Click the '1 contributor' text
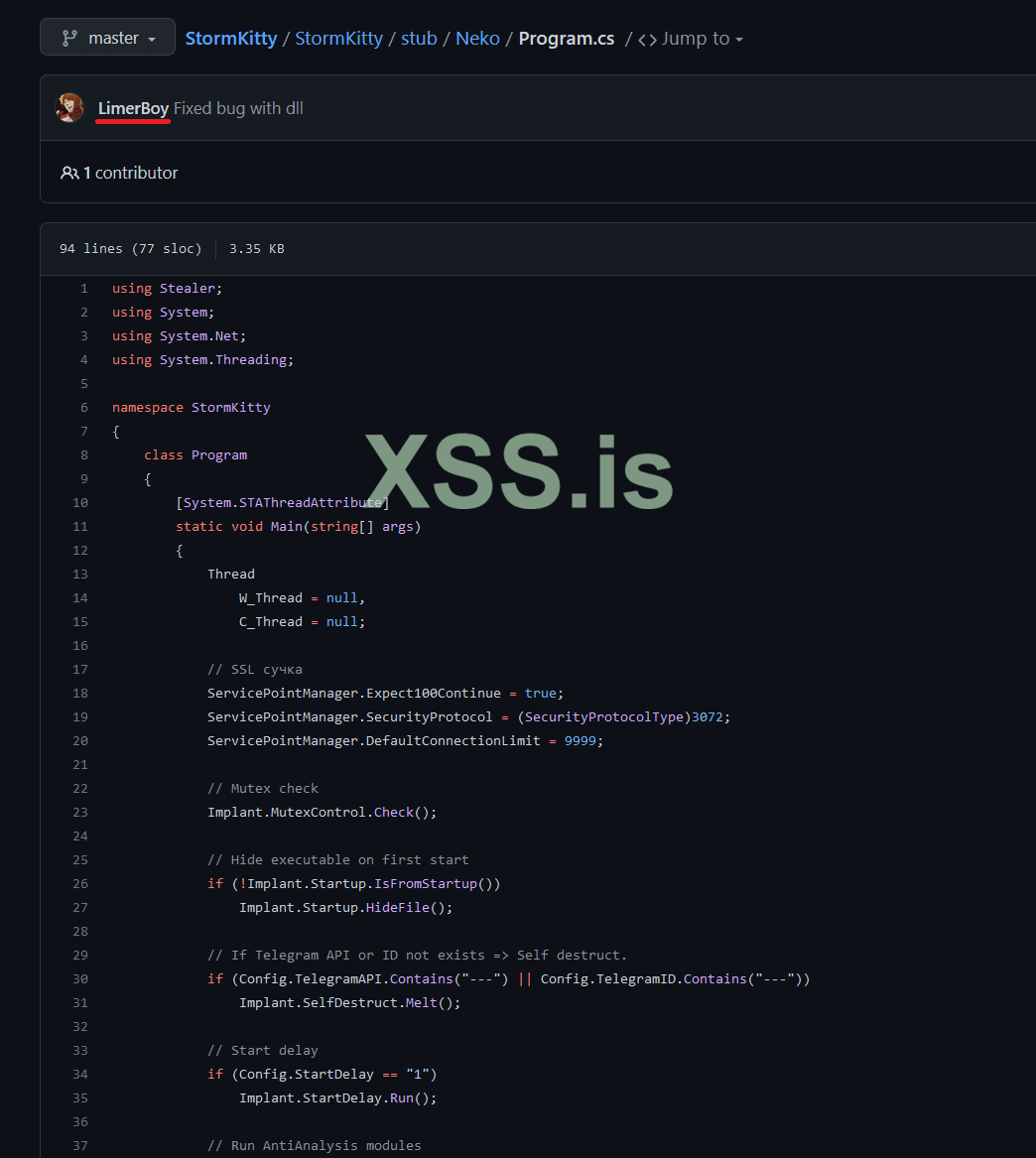 pyautogui.click(x=131, y=173)
